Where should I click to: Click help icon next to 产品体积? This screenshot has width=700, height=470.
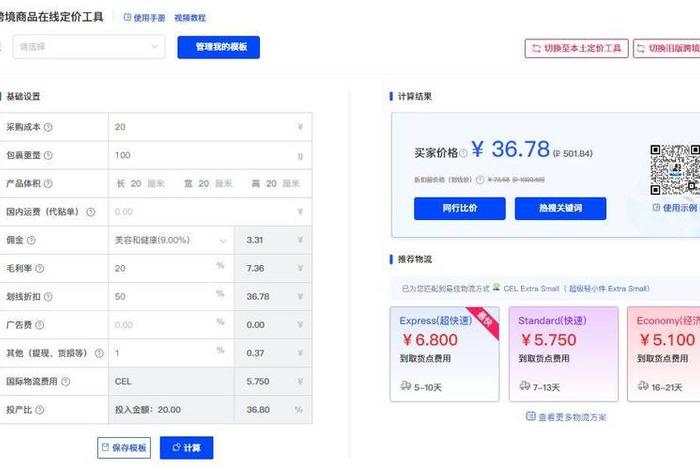(x=48, y=183)
